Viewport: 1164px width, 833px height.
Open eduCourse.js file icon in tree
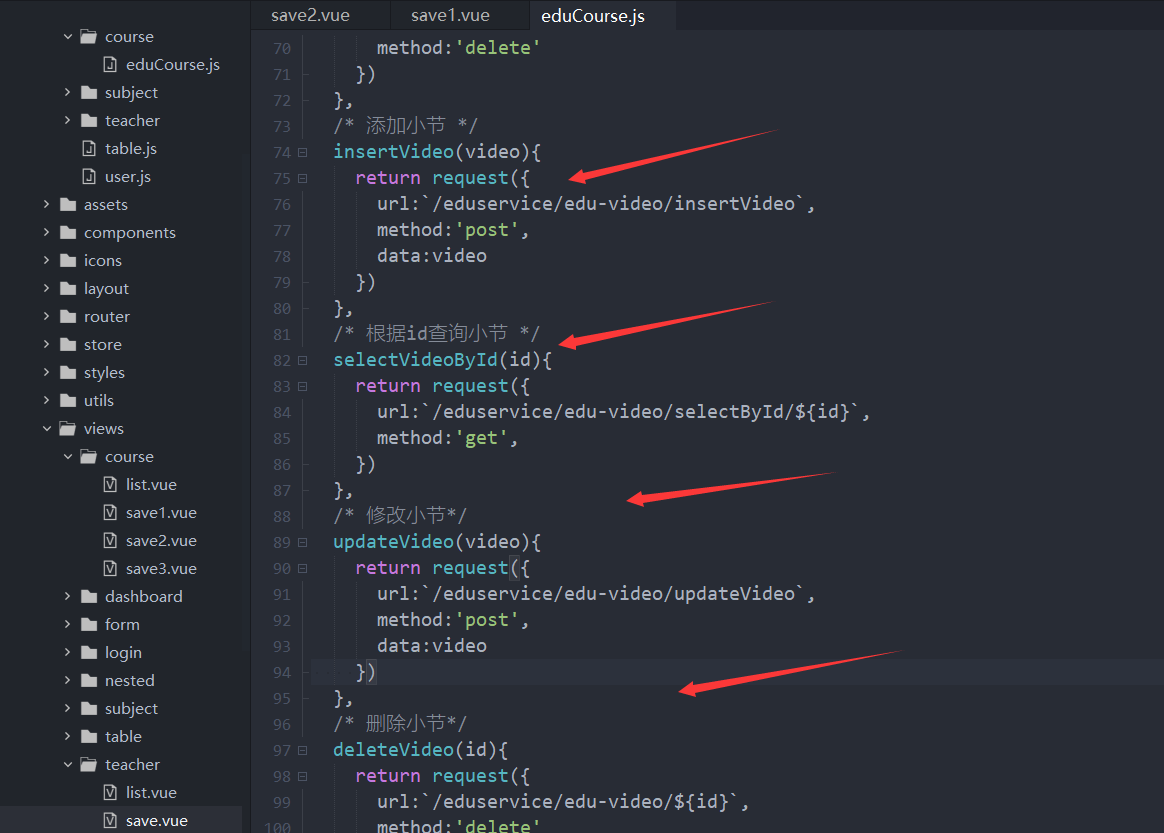(x=110, y=65)
